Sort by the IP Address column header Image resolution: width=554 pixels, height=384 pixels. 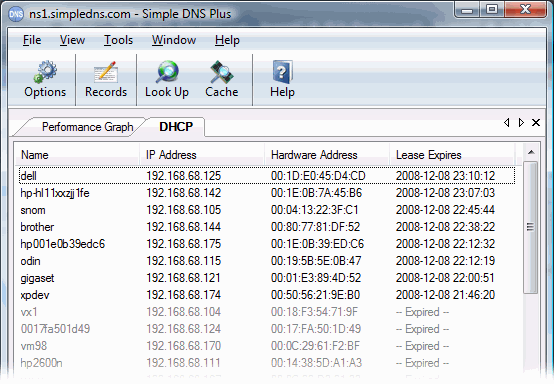(x=202, y=155)
